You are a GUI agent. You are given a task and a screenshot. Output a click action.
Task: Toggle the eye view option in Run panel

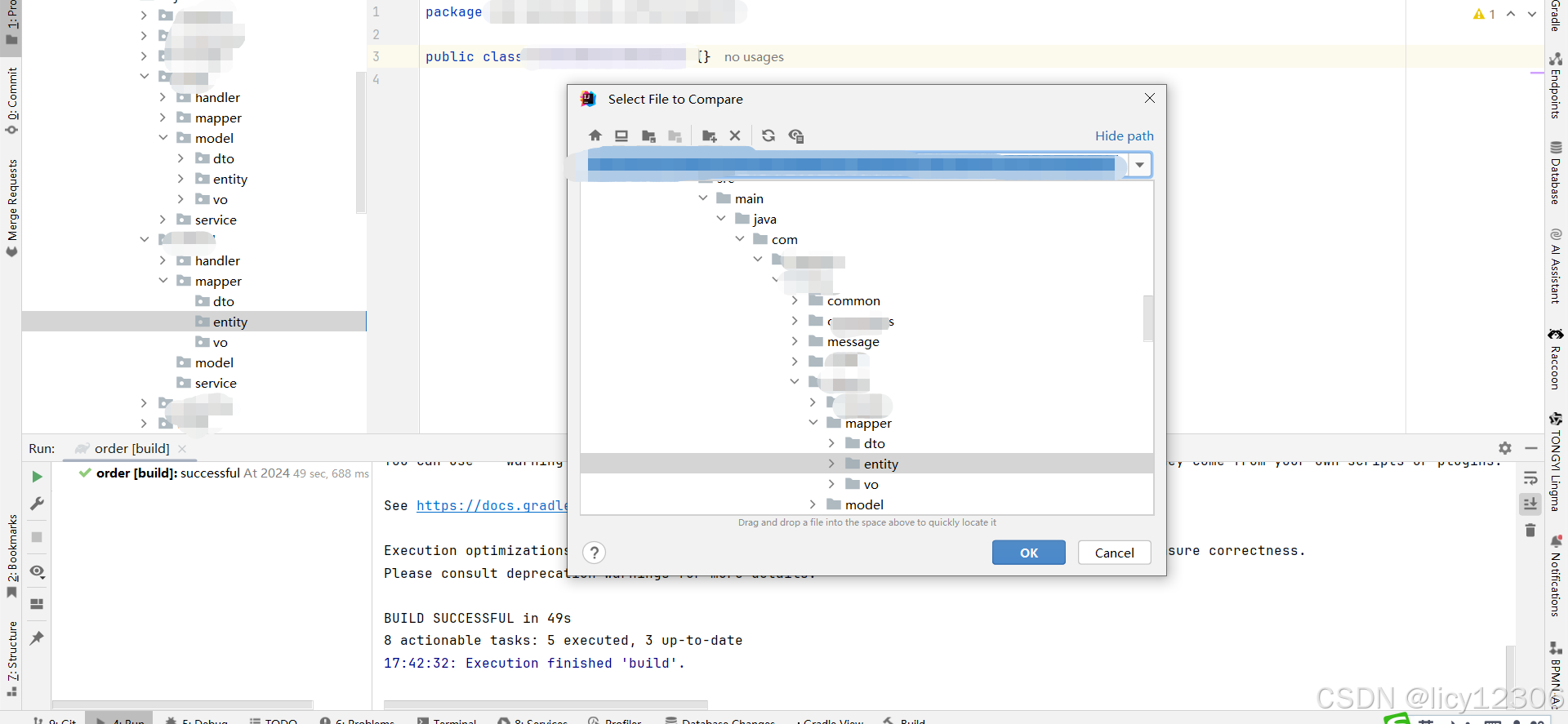[37, 571]
